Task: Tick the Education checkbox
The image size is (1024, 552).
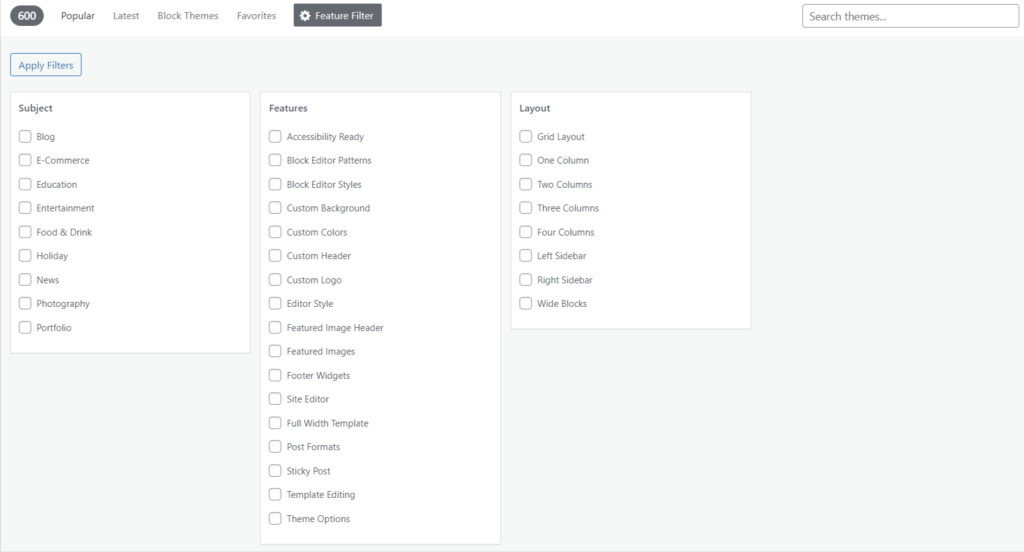Action: (x=25, y=184)
